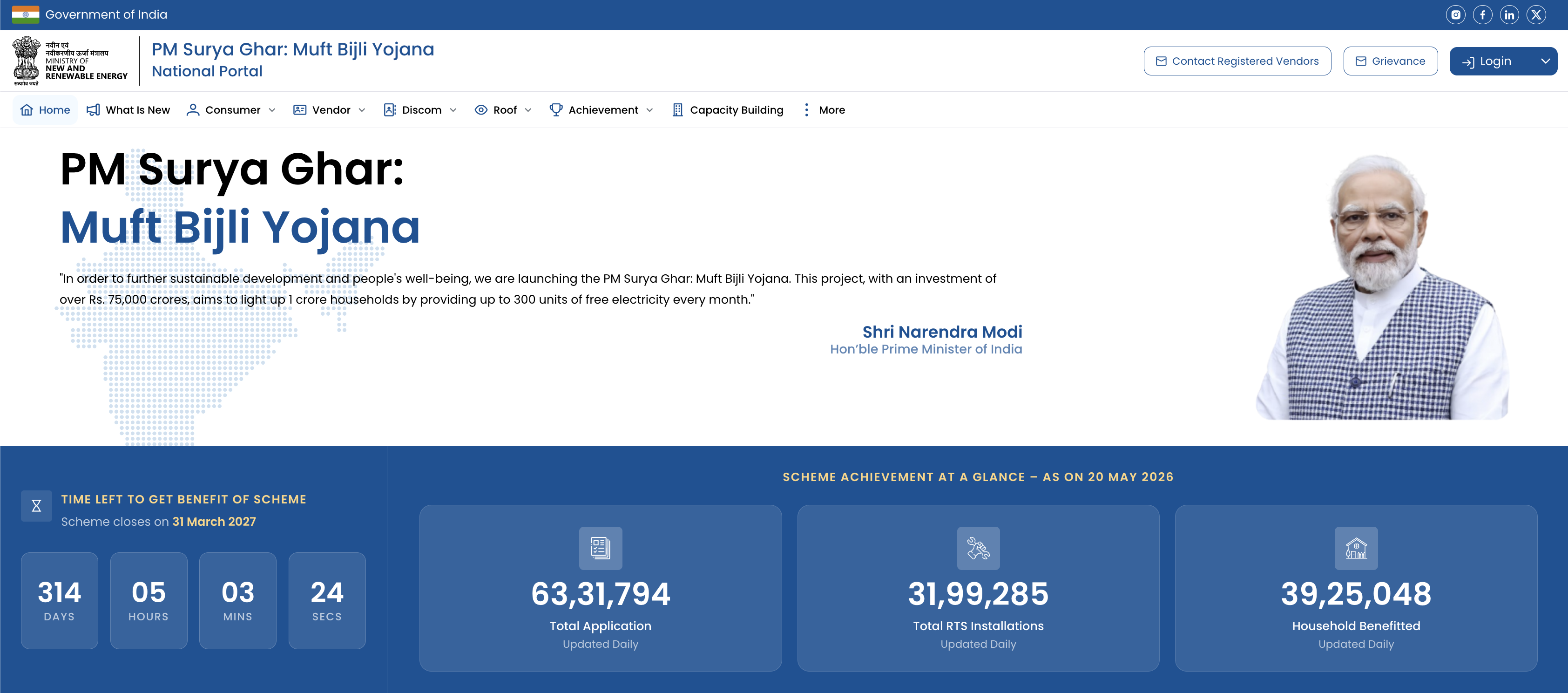This screenshot has height=693, width=1568.
Task: Click the hourglass timer icon
Action: 36,506
